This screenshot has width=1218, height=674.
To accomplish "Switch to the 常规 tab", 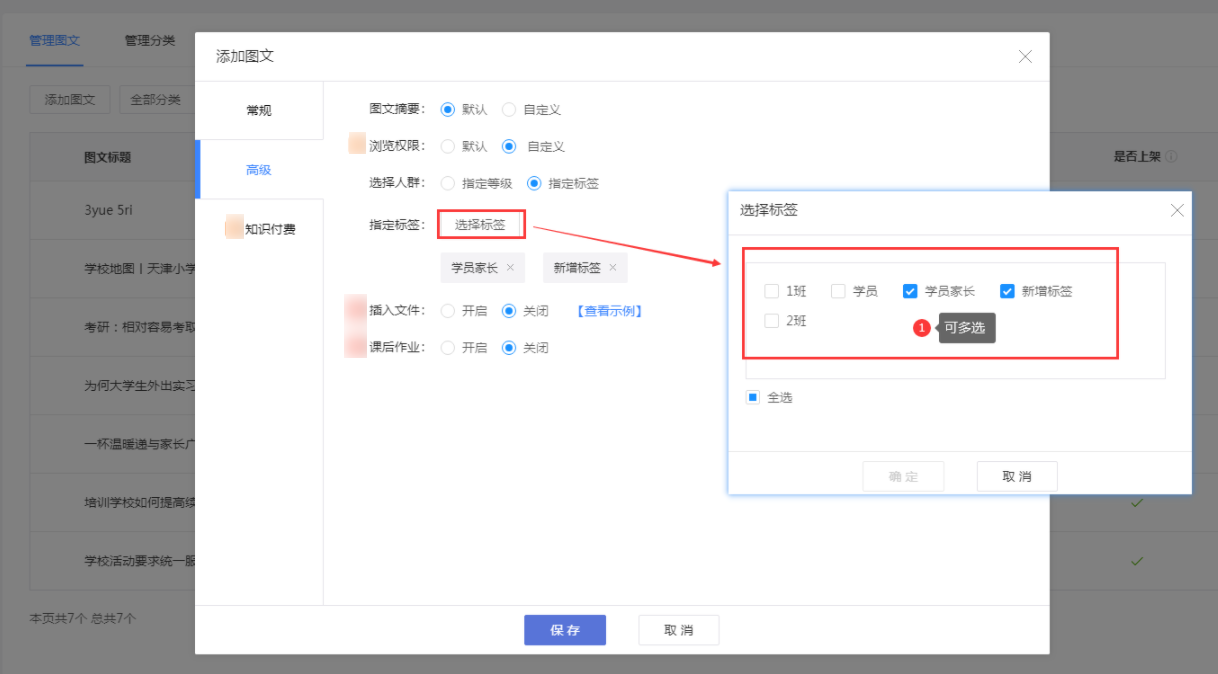I will pos(259,110).
